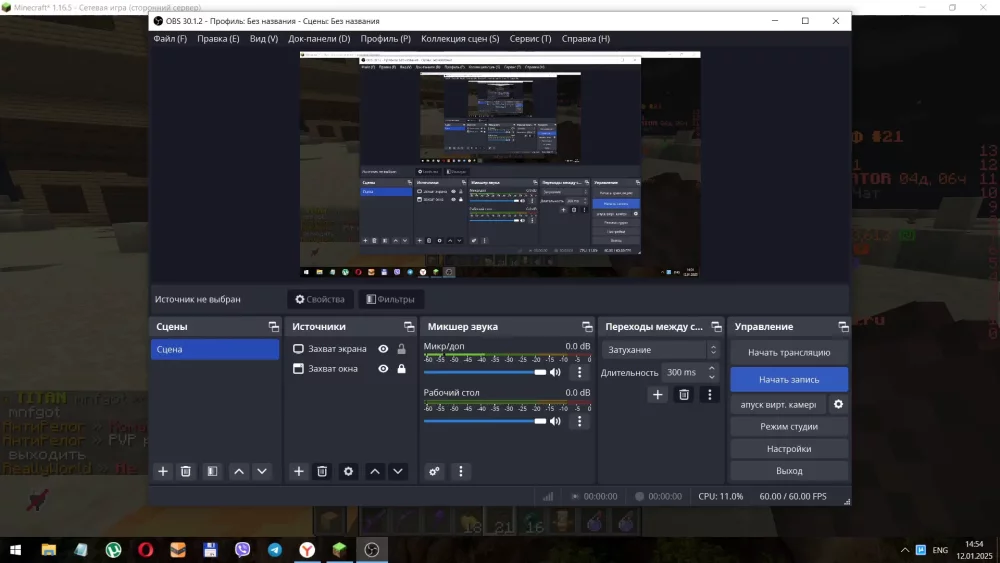Open transition three-dot properties menu
Image resolution: width=1000 pixels, height=563 pixels.
click(710, 395)
